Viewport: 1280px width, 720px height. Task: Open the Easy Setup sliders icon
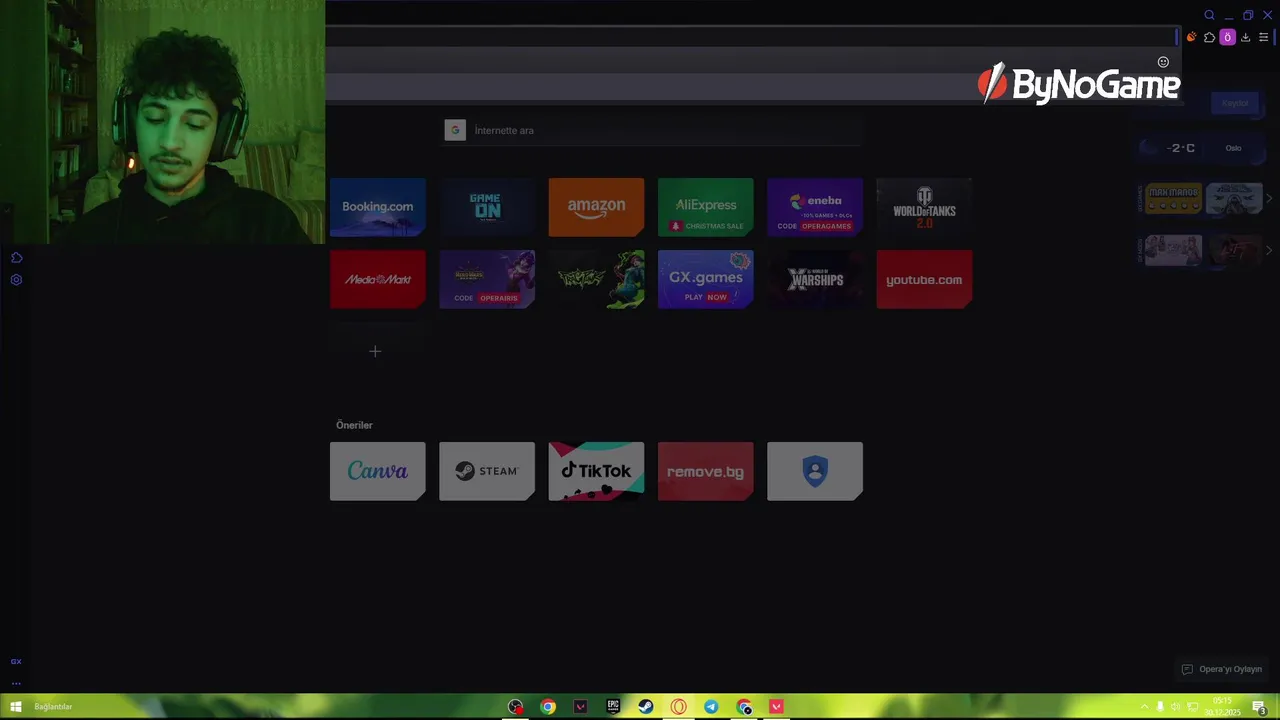tap(1263, 37)
